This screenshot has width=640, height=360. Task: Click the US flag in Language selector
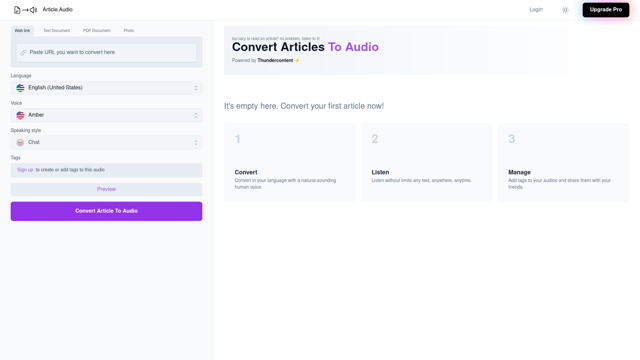20,88
